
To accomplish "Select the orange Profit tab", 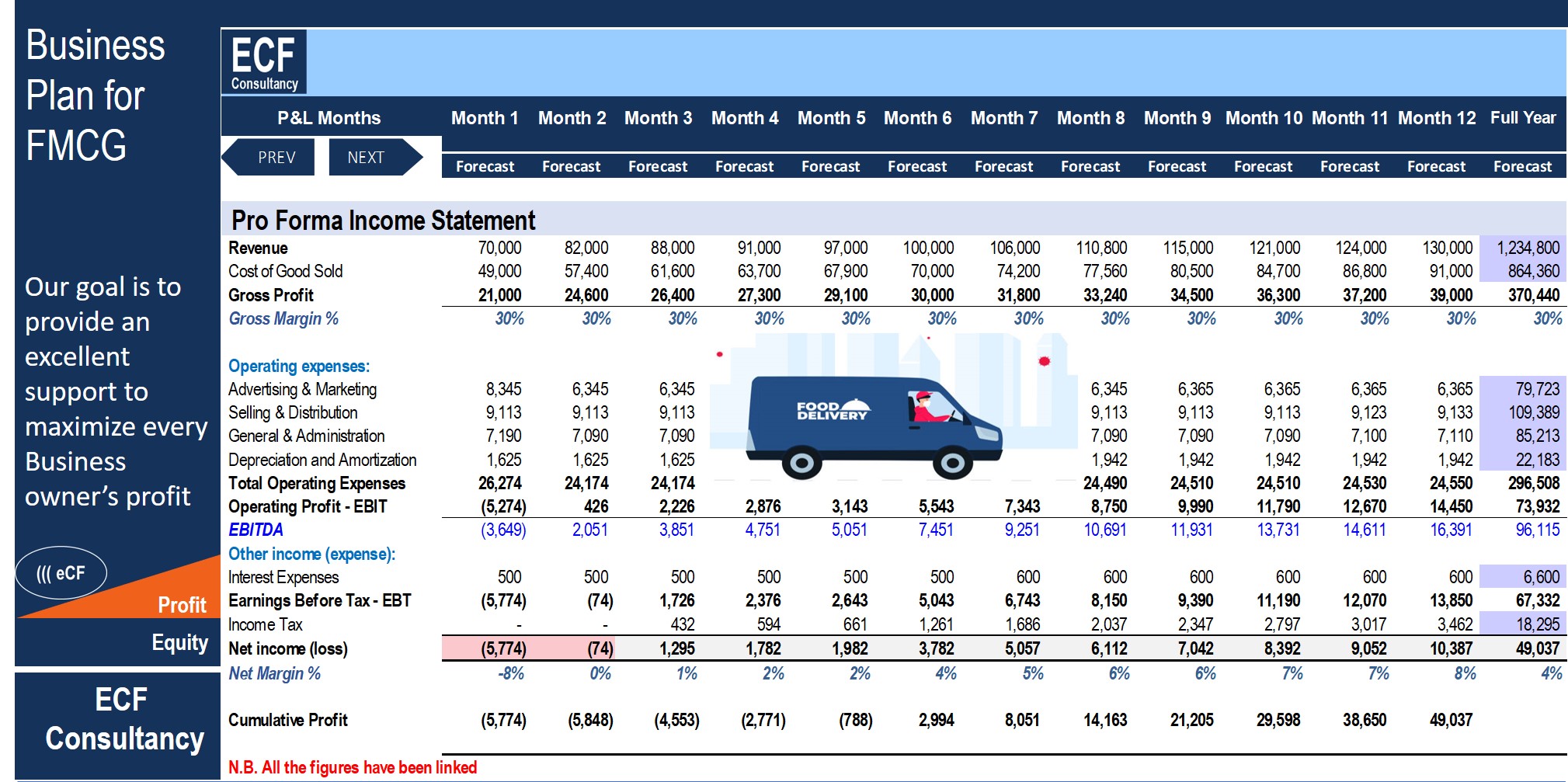I will (181, 604).
